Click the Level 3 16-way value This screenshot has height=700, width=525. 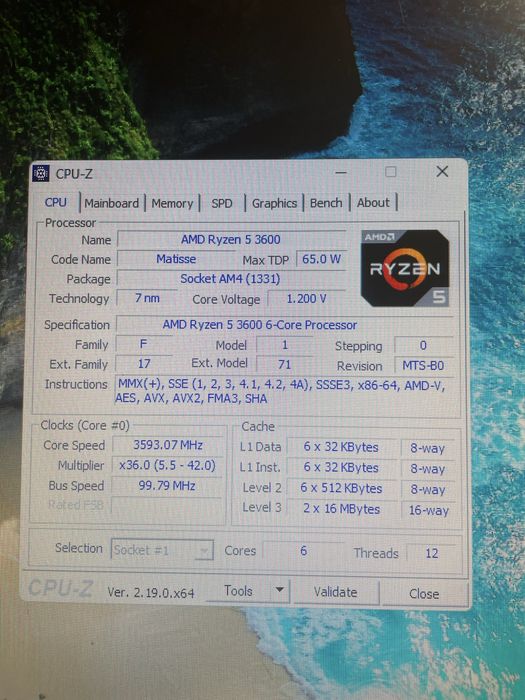pyautogui.click(x=429, y=510)
